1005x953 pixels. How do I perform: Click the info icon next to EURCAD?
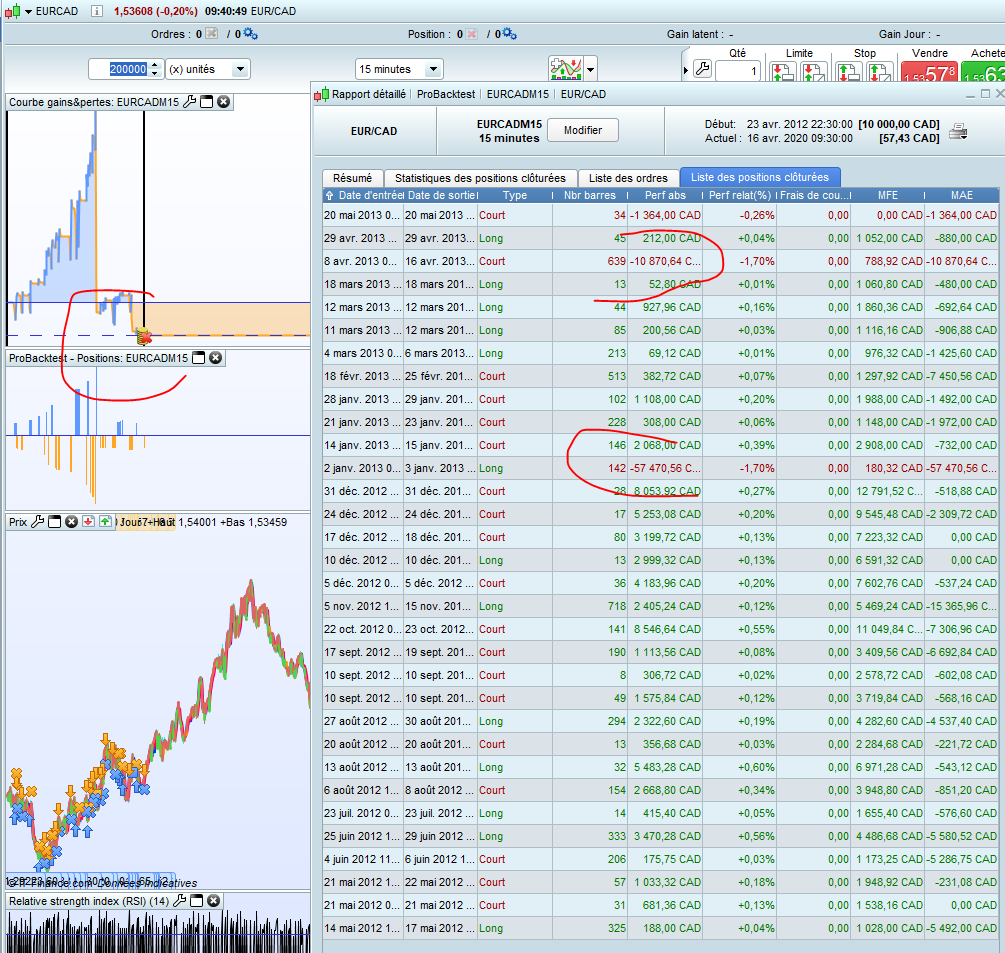point(96,11)
